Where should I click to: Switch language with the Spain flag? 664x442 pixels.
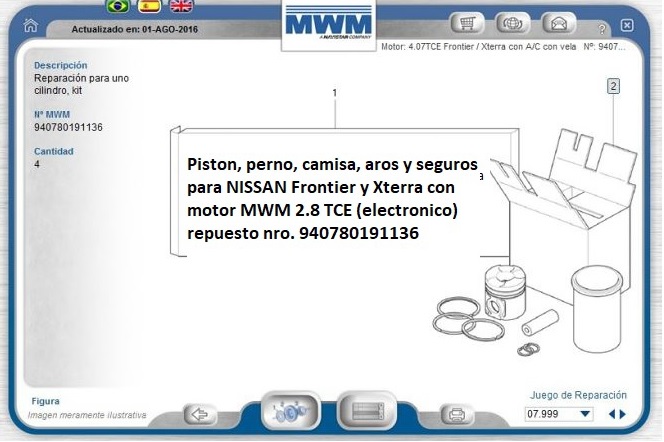point(149,6)
